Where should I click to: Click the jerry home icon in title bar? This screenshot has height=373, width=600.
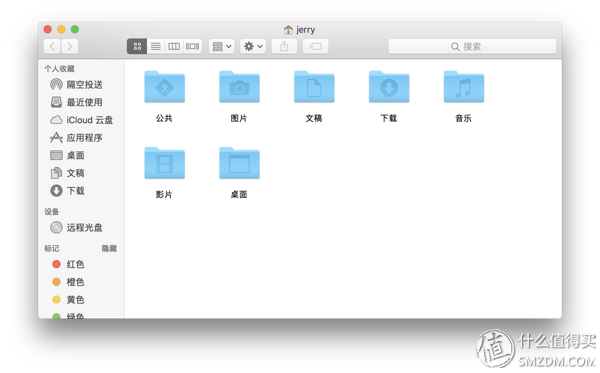click(x=288, y=29)
